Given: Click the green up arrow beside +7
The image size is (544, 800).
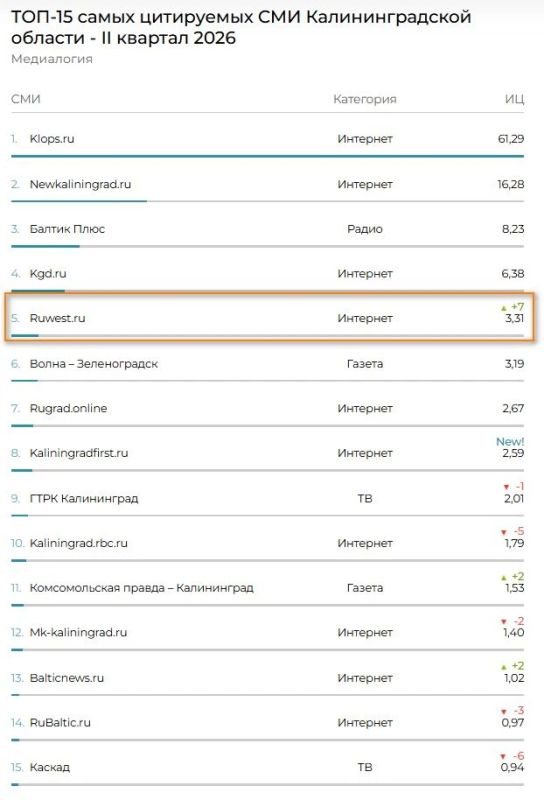Looking at the screenshot, I should coord(504,308).
